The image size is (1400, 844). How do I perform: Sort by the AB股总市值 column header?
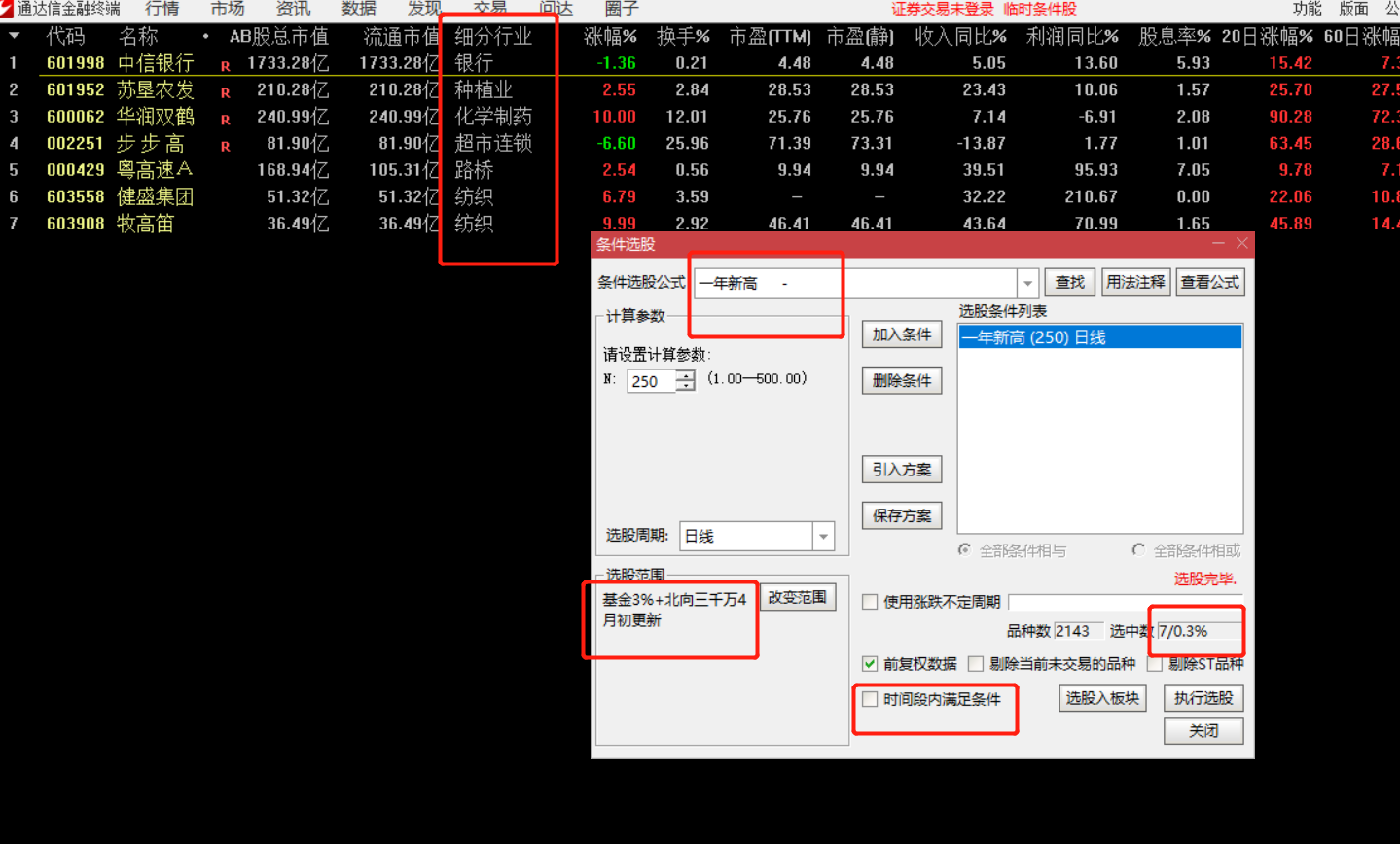(x=279, y=37)
